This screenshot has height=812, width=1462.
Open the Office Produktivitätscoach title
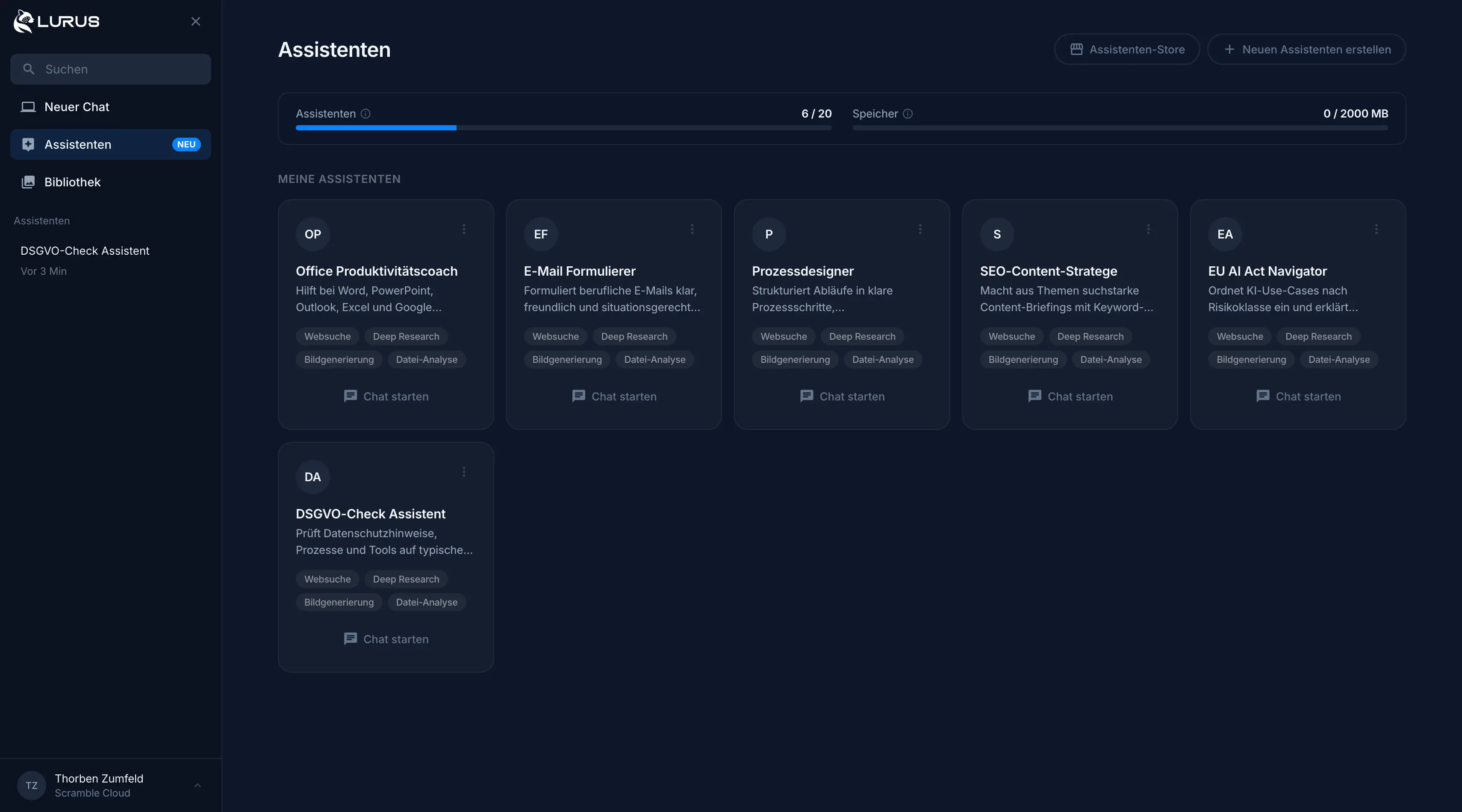(376, 271)
